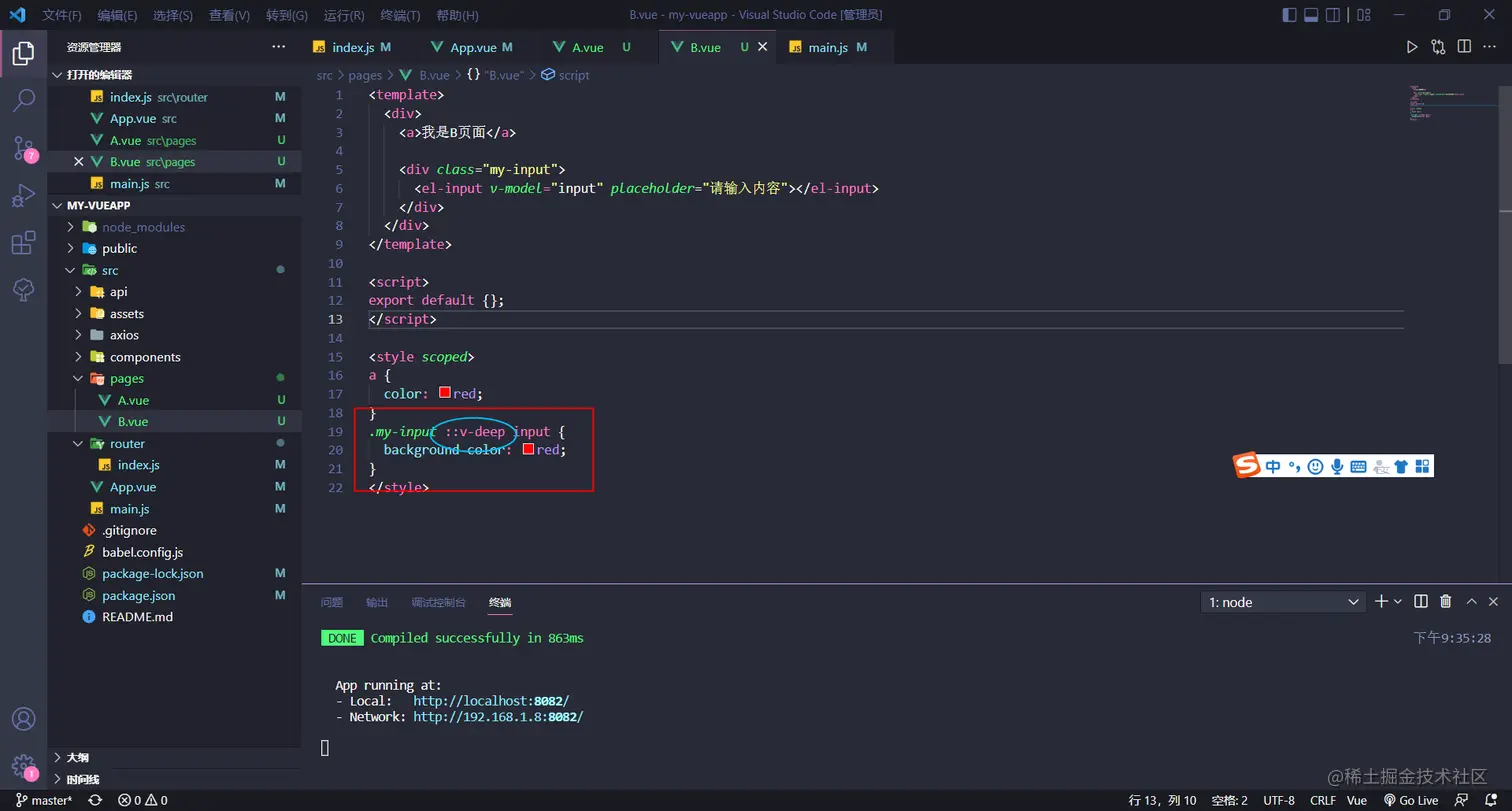Click red color swatch on line 17
Viewport: 1512px width, 811px height.
click(445, 393)
